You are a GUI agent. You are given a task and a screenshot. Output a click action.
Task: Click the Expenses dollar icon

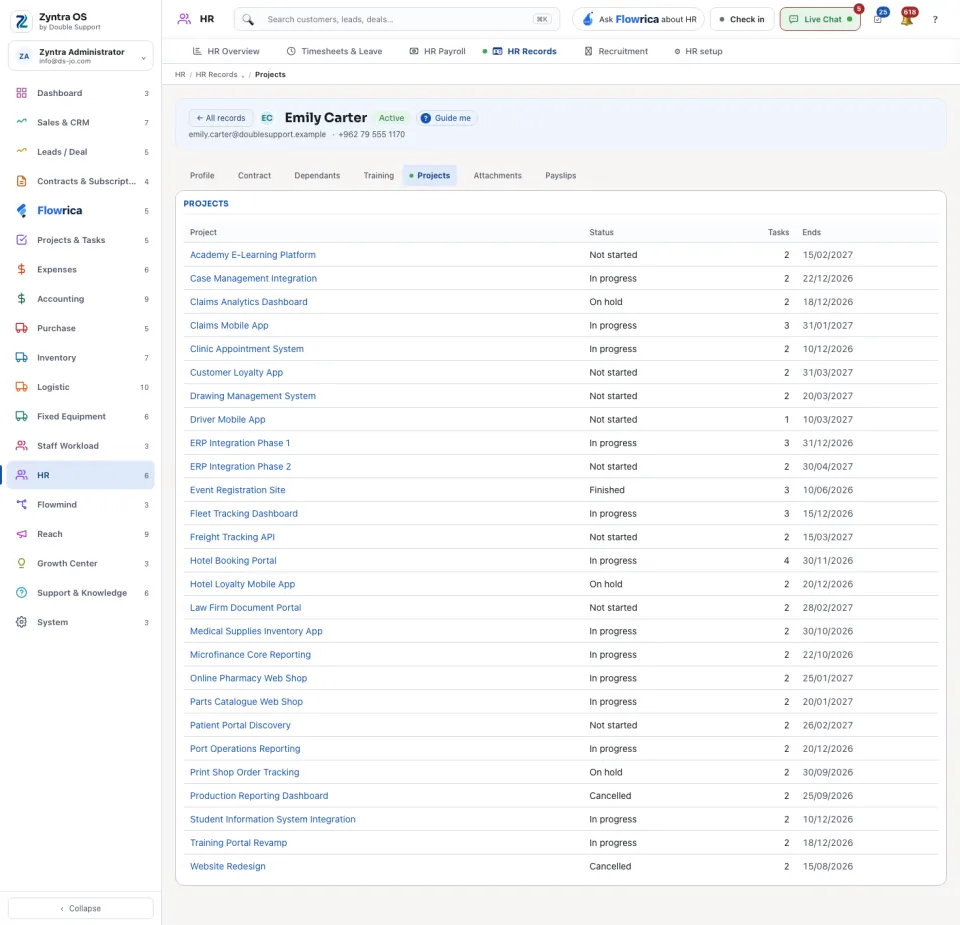(x=21, y=269)
